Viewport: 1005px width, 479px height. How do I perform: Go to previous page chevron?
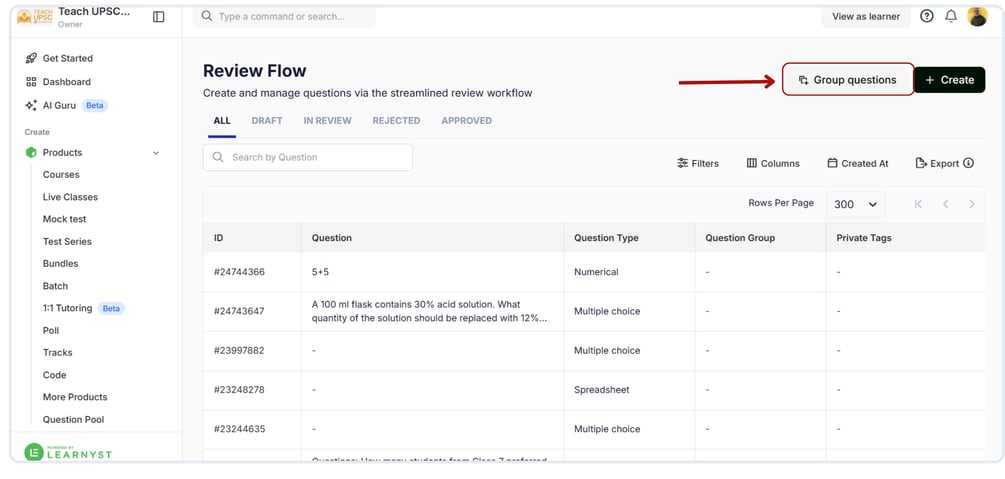[945, 205]
